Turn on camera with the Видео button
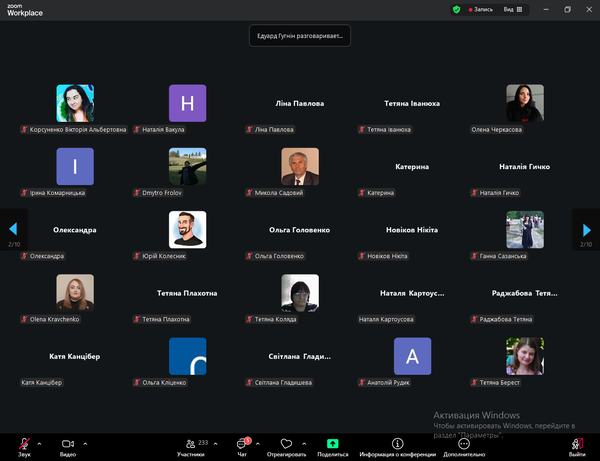 68,443
